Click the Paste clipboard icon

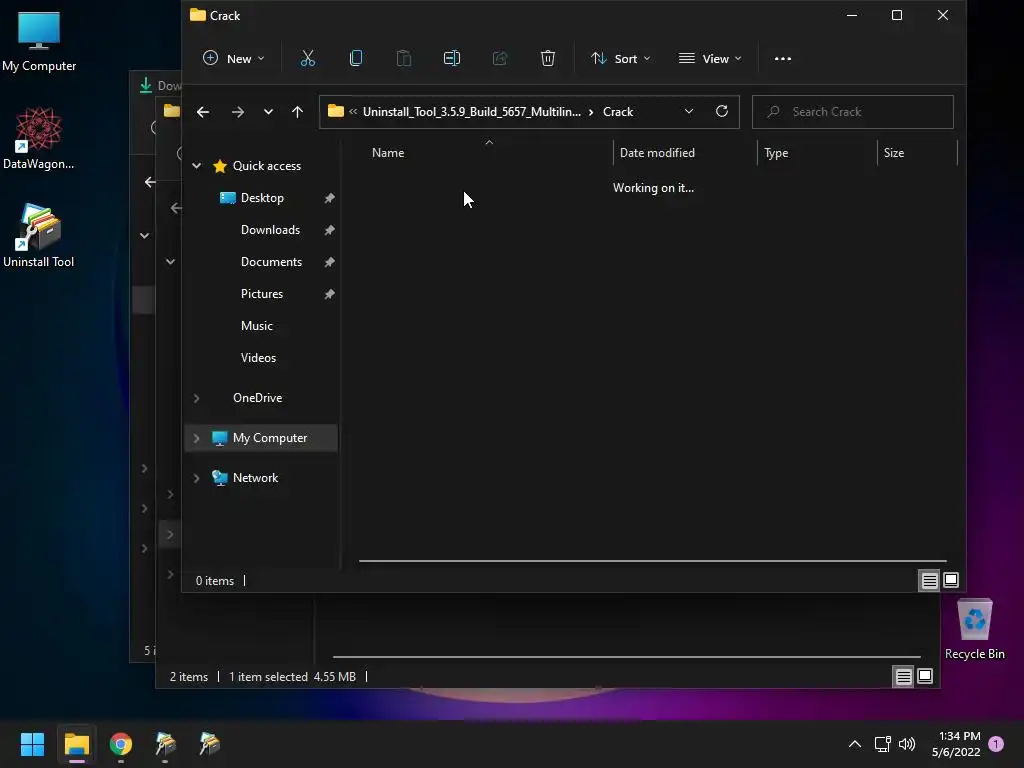pos(404,59)
